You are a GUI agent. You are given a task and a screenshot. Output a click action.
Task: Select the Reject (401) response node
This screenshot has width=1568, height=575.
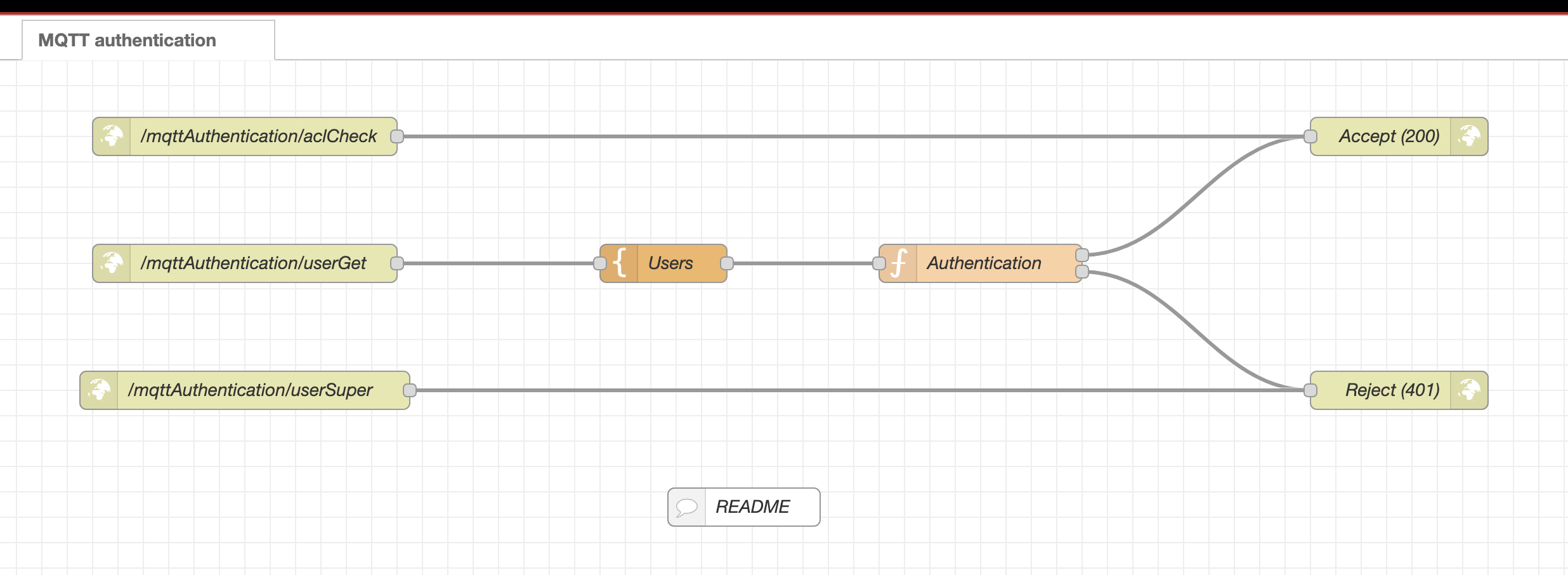tap(1389, 390)
